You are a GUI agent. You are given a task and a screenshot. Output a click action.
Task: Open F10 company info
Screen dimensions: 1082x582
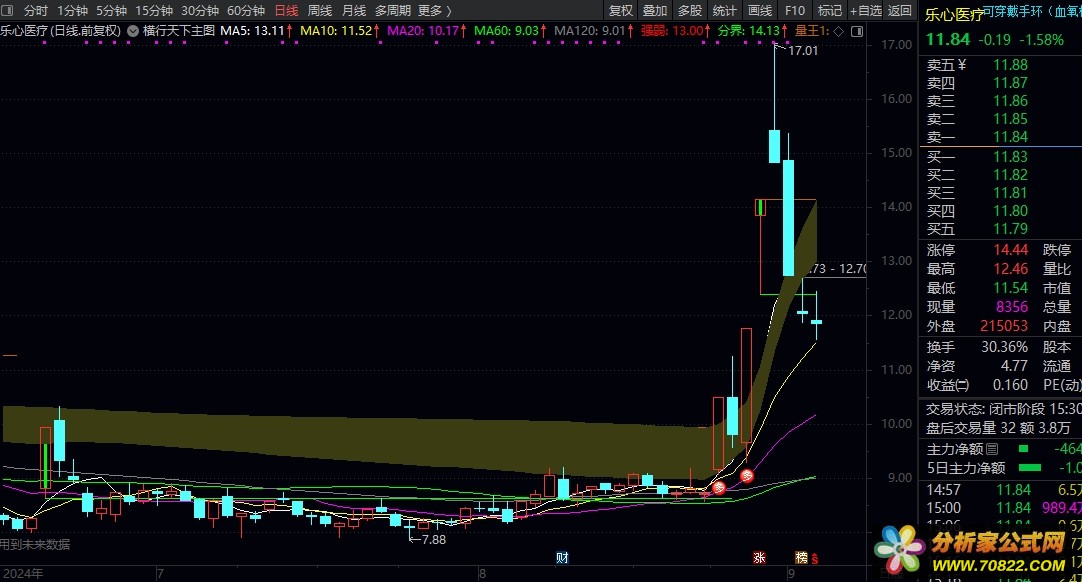[x=795, y=10]
